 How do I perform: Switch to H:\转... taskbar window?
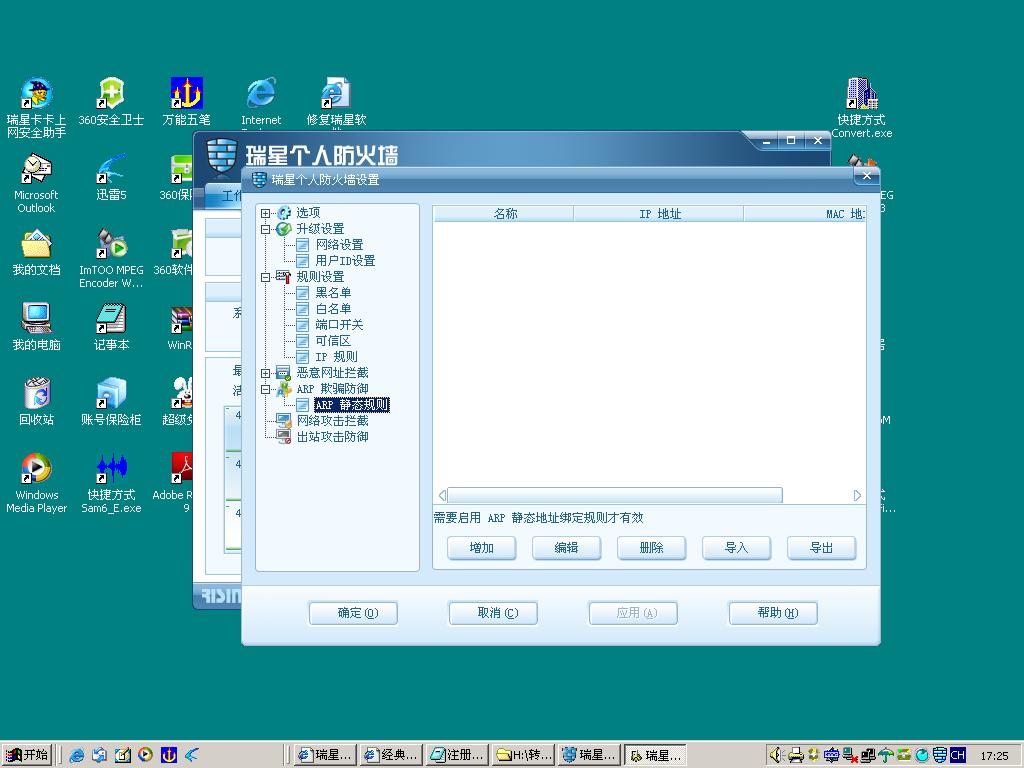point(524,756)
